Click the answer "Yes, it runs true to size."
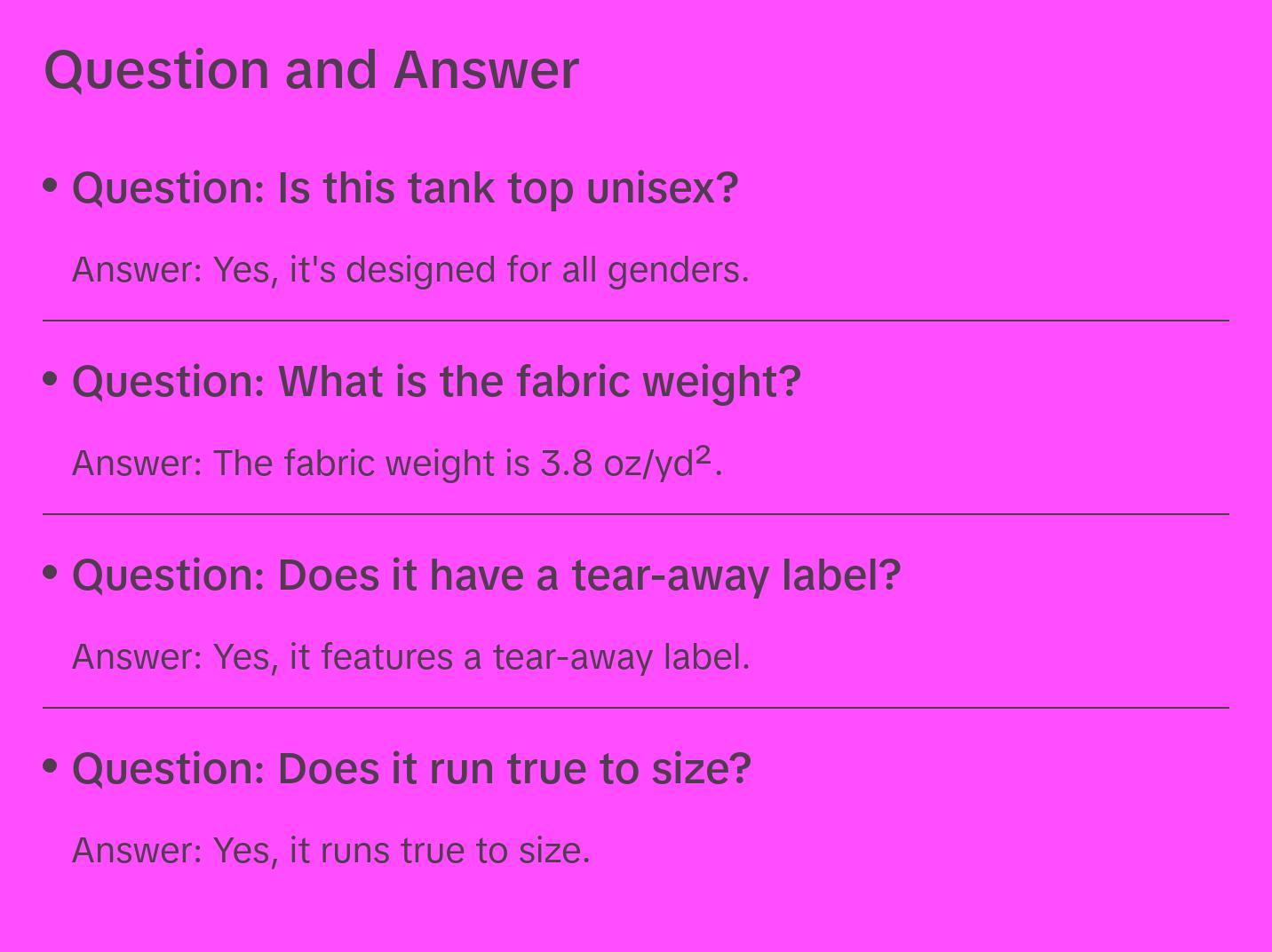The height and width of the screenshot is (952, 1272). point(330,851)
